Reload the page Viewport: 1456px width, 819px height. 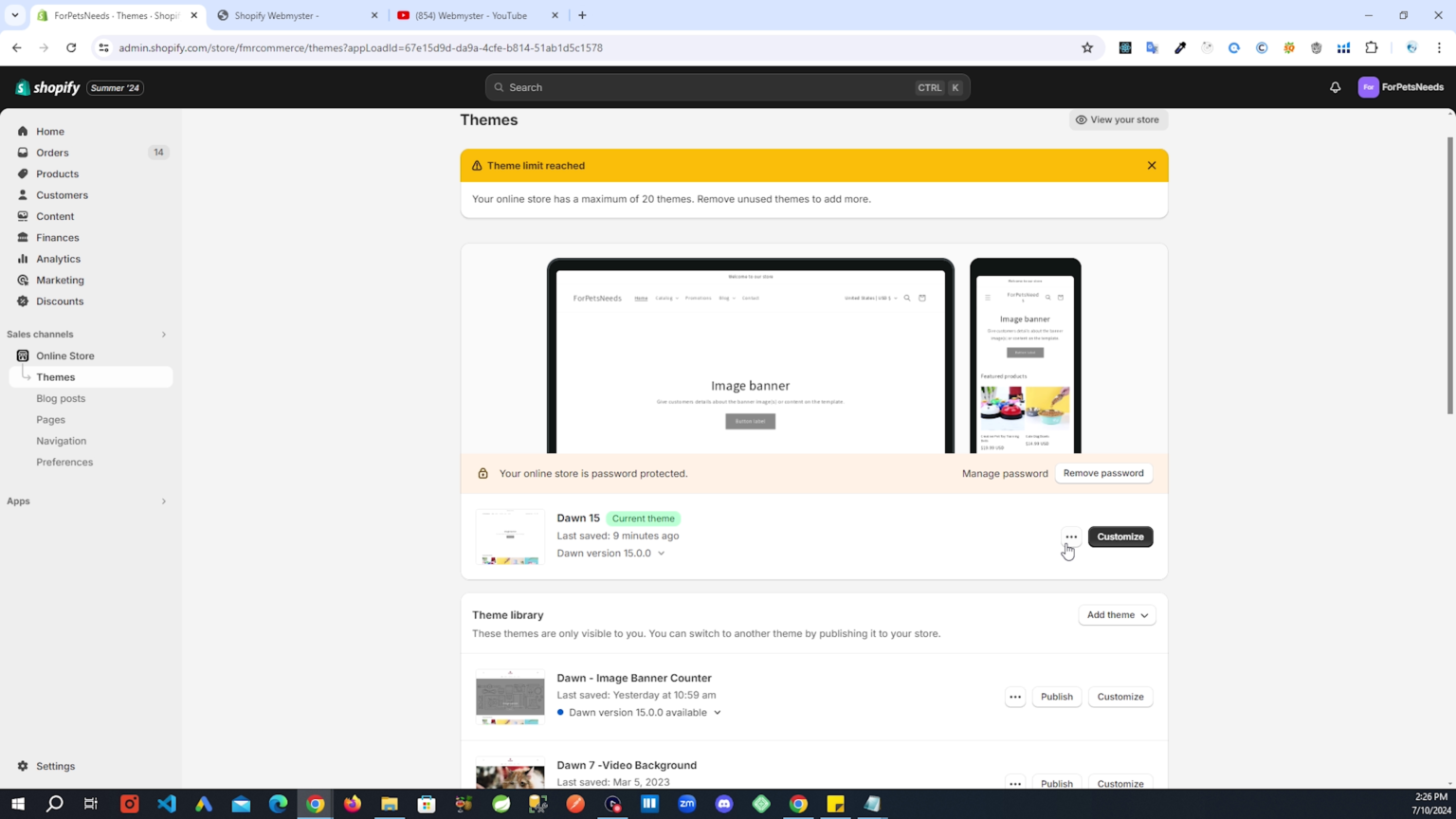click(x=71, y=47)
